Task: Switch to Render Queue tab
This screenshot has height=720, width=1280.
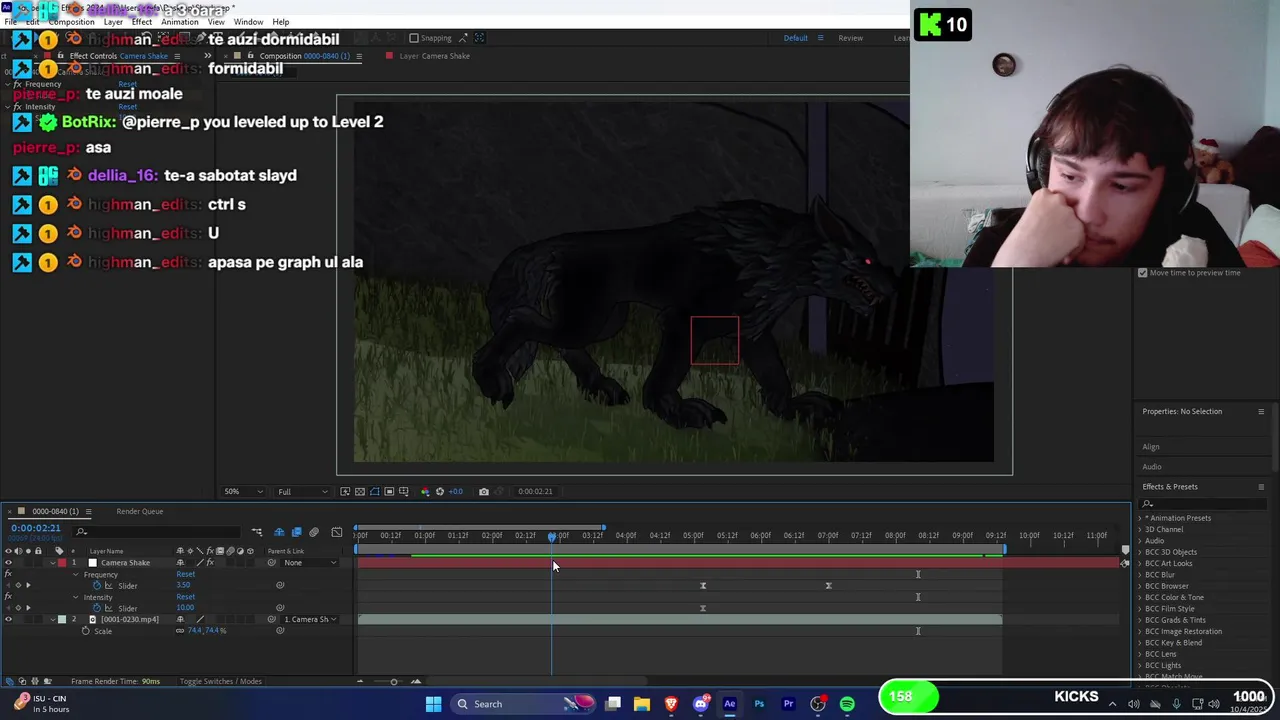Action: coord(139,512)
